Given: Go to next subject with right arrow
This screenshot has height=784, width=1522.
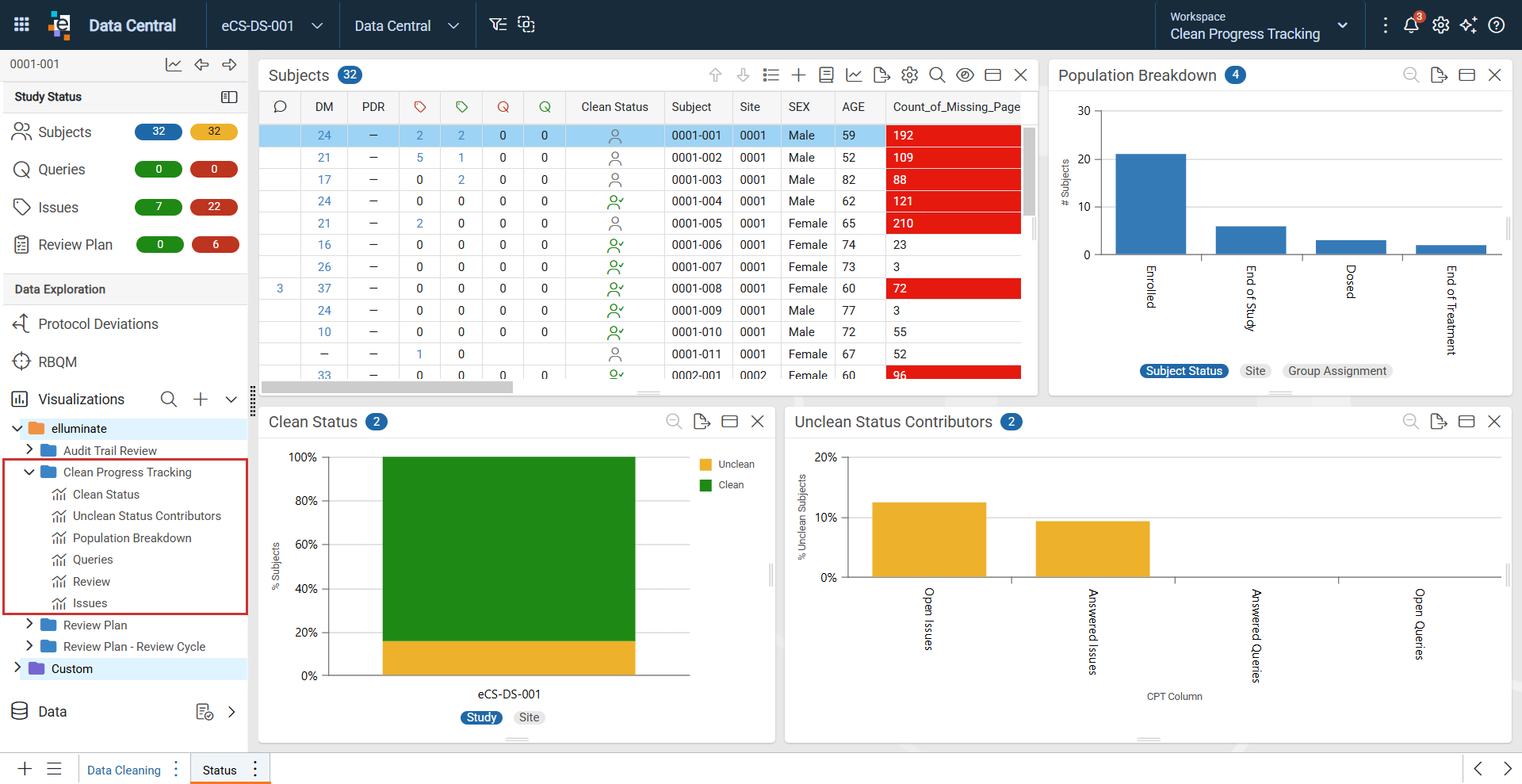Looking at the screenshot, I should pyautogui.click(x=229, y=64).
